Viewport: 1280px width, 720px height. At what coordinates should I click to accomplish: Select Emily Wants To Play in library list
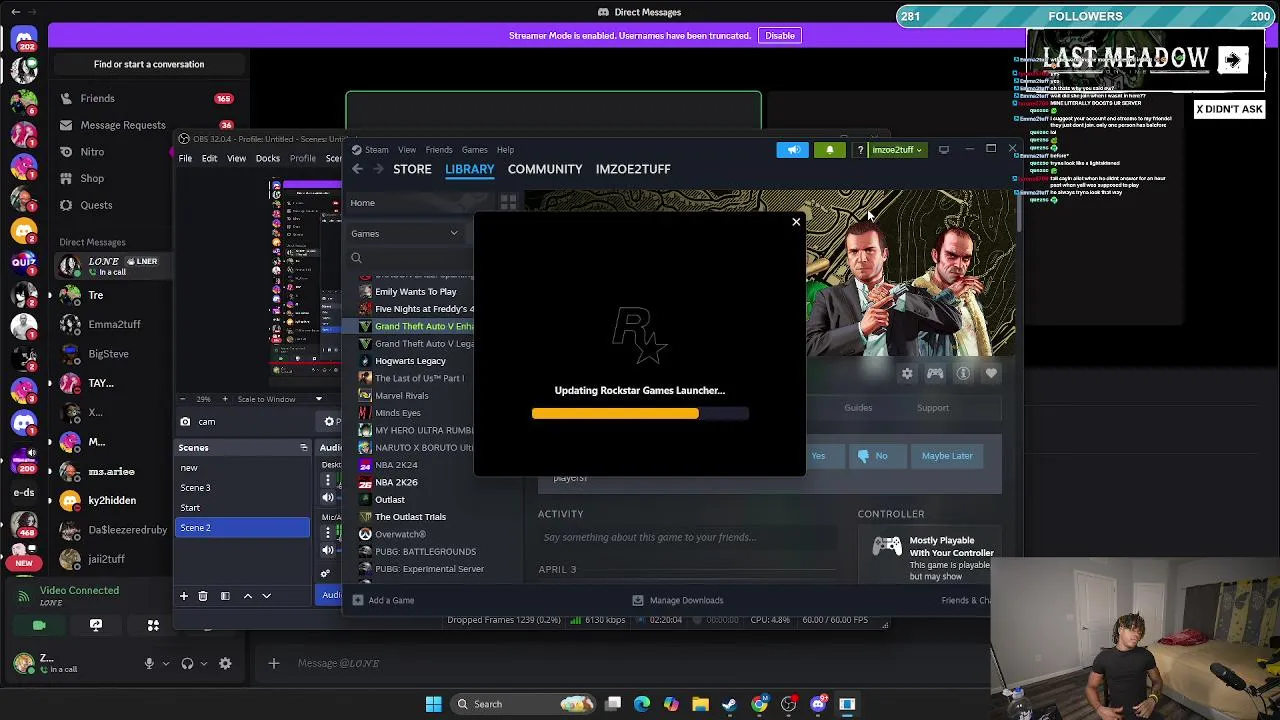click(x=415, y=292)
